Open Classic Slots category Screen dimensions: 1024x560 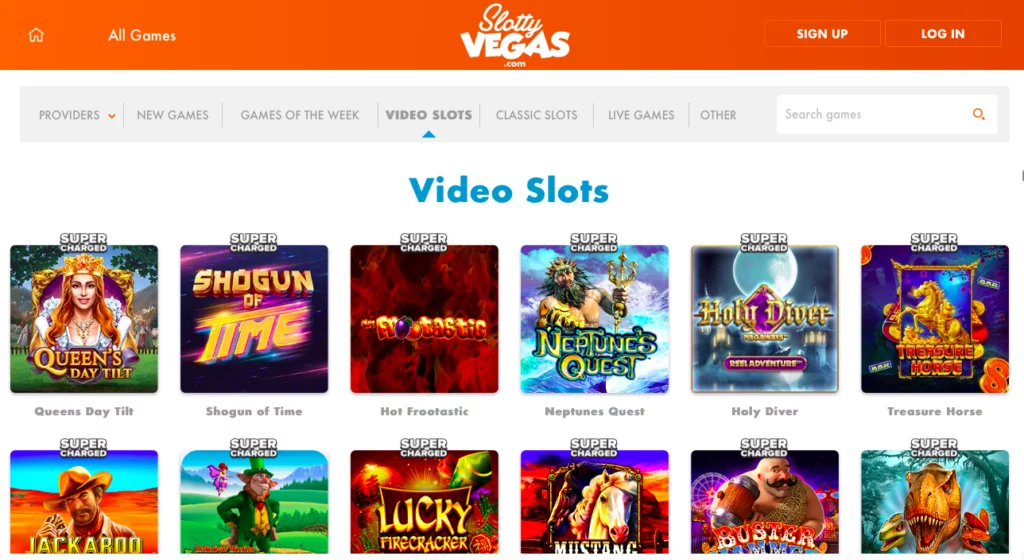click(536, 115)
